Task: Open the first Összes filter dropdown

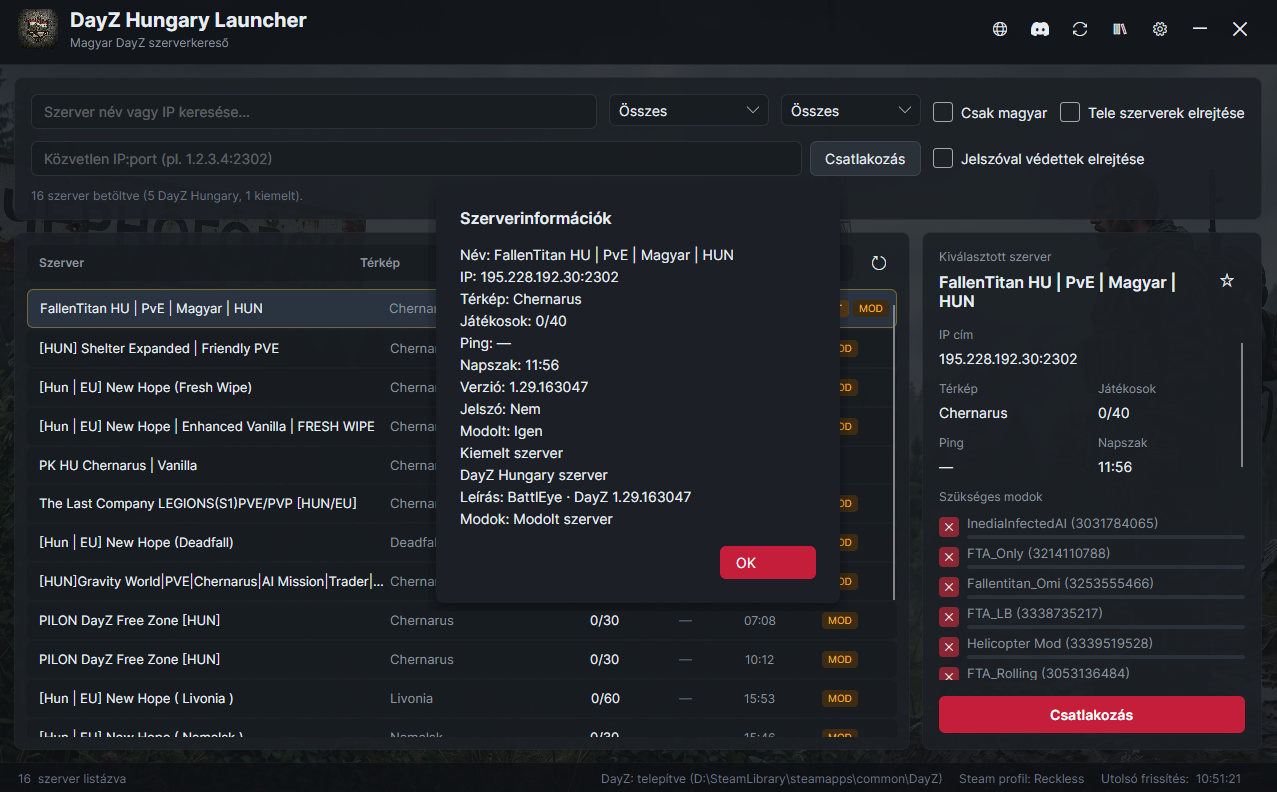Action: coord(689,110)
